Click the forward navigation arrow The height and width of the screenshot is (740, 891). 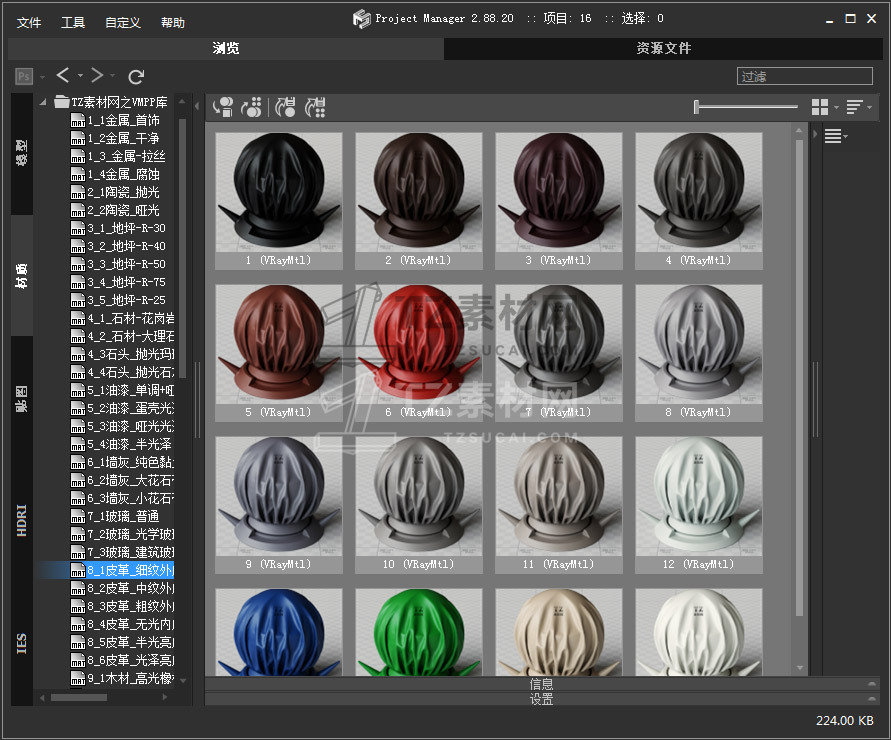click(97, 76)
